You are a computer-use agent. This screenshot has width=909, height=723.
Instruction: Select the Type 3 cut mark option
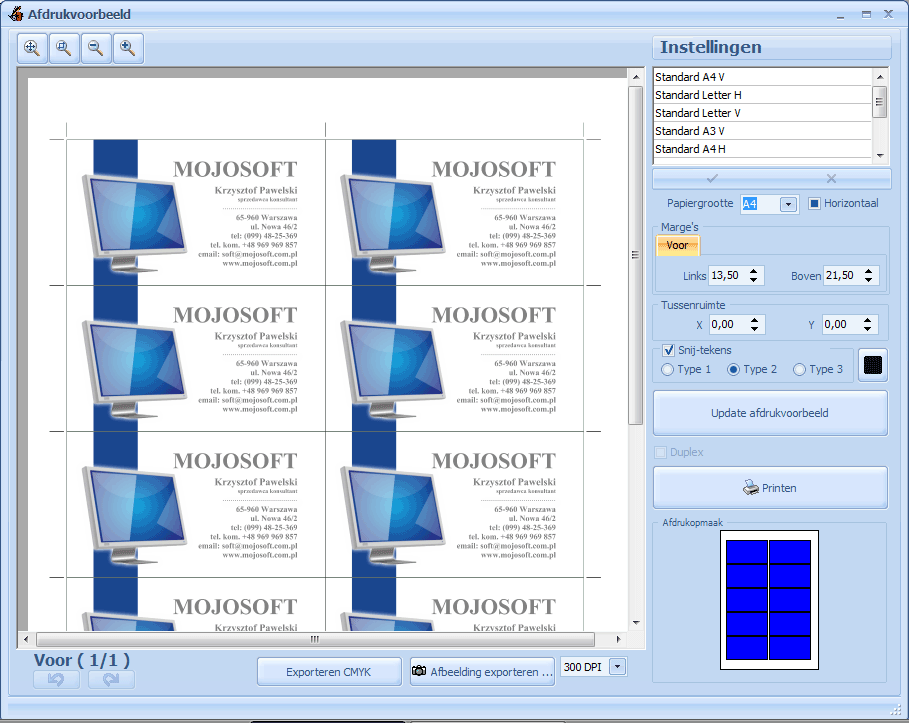point(800,369)
